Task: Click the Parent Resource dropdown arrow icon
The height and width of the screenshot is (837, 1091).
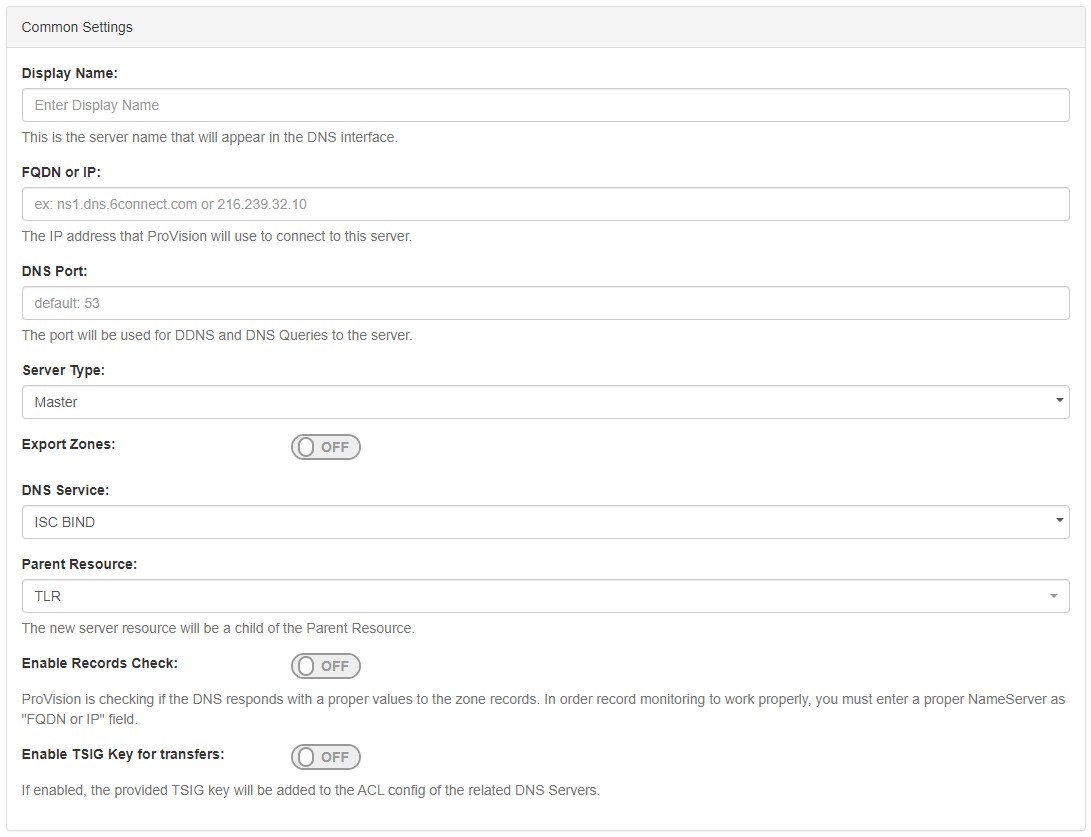Action: [x=1054, y=597]
